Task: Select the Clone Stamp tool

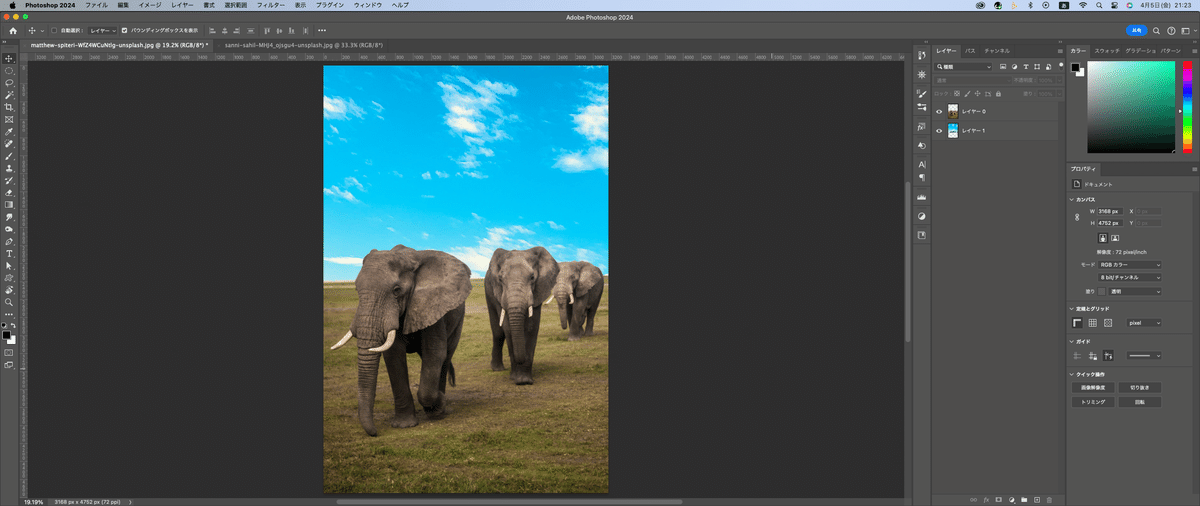Action: tap(9, 168)
